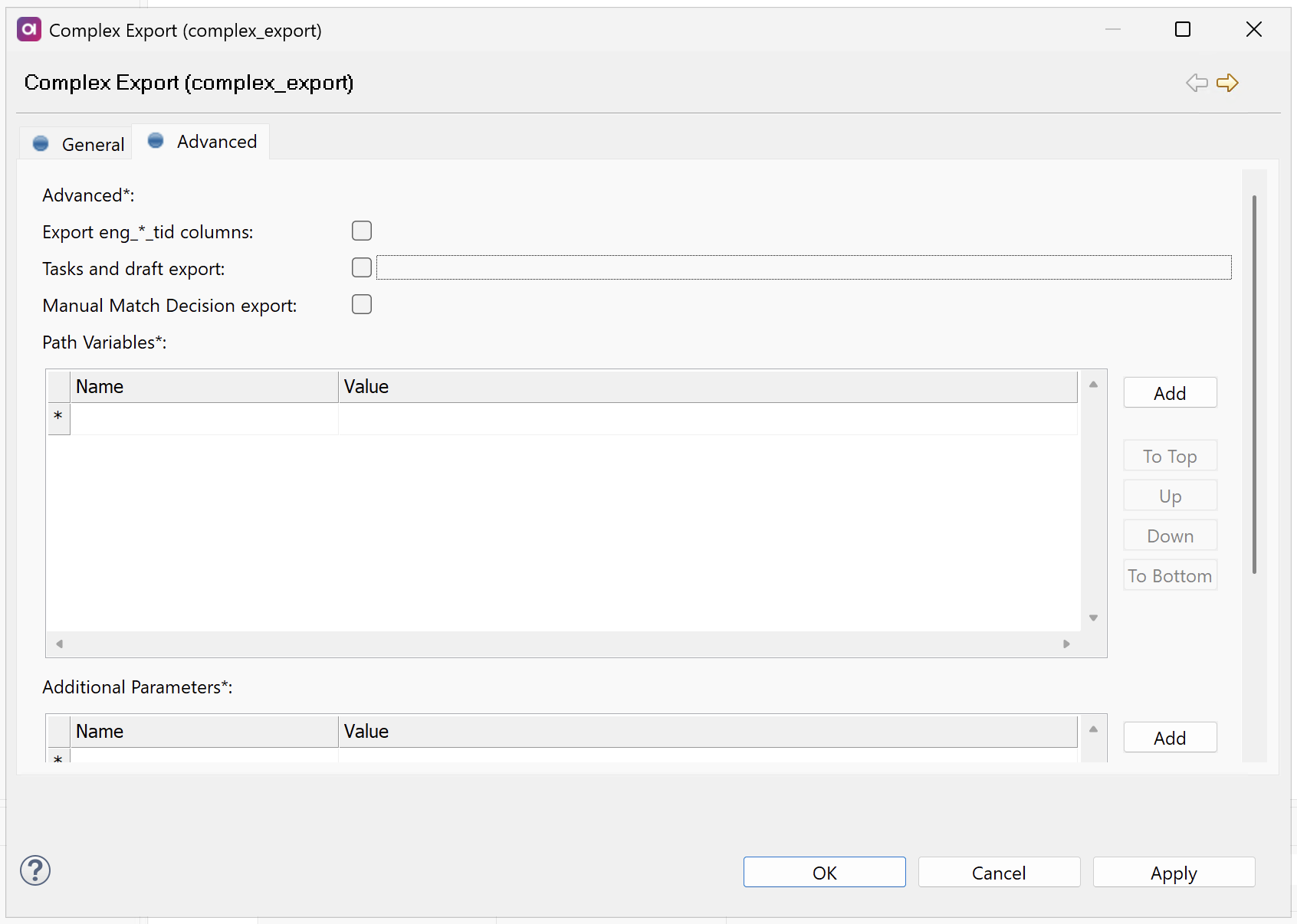Click the yellow forward navigation arrow
The height and width of the screenshot is (924, 1297).
pos(1228,83)
